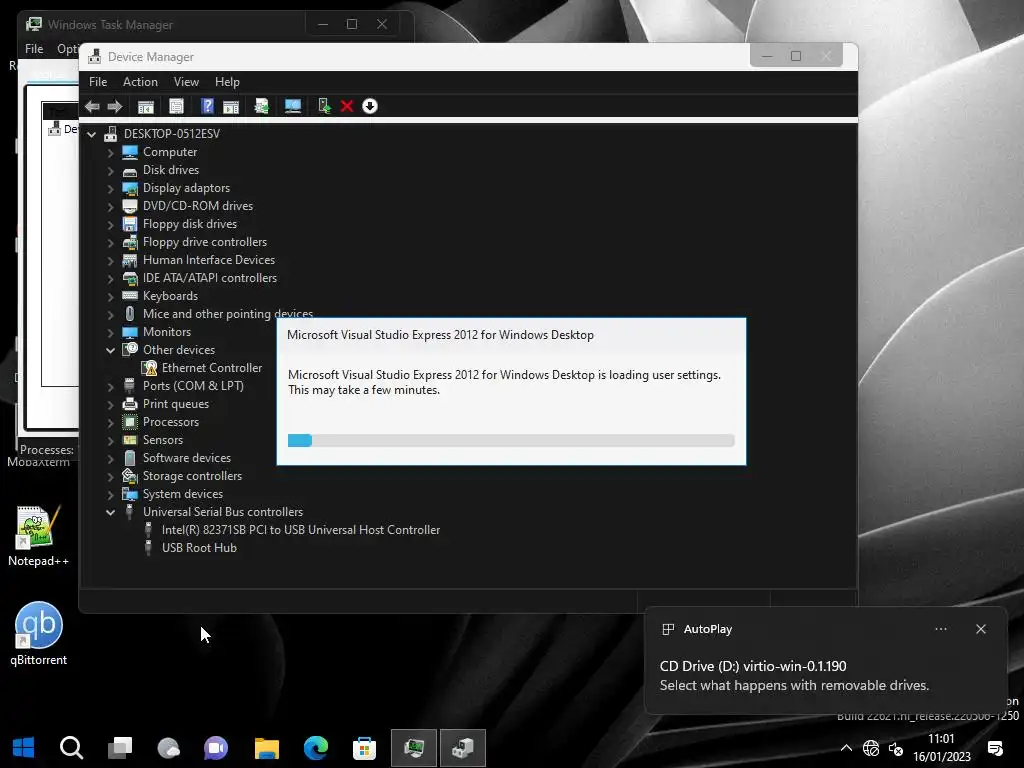Collapse Universal Serial Bus controllers category
1024x768 pixels.
[x=110, y=512]
